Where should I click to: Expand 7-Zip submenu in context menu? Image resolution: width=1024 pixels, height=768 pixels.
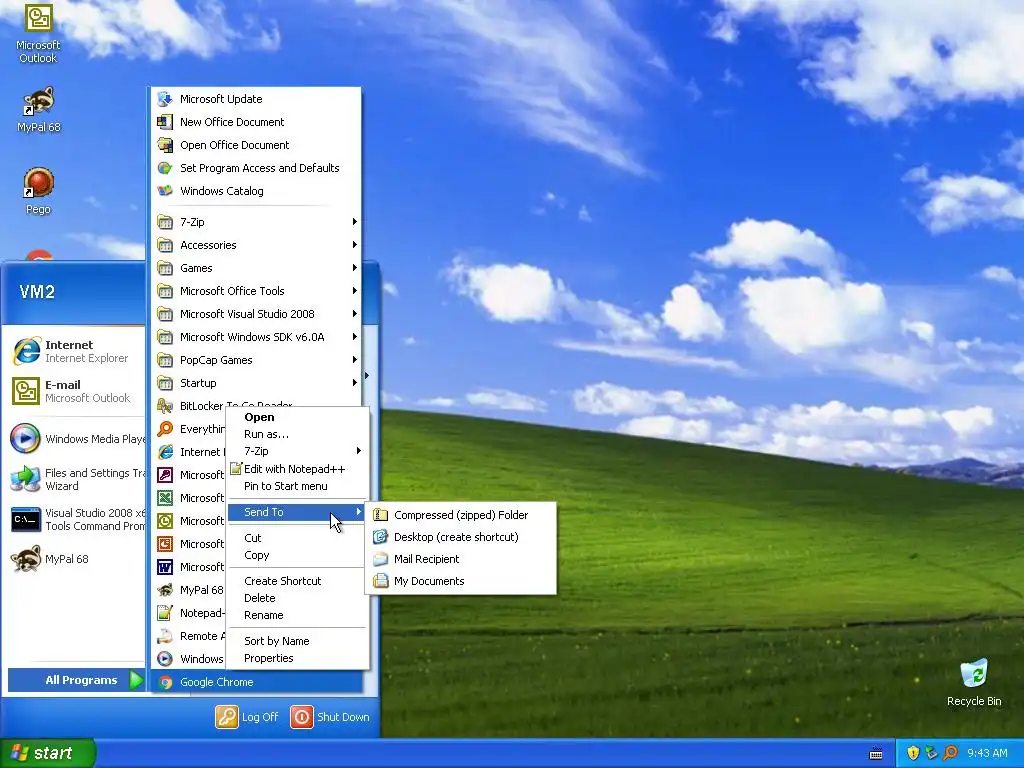(297, 451)
